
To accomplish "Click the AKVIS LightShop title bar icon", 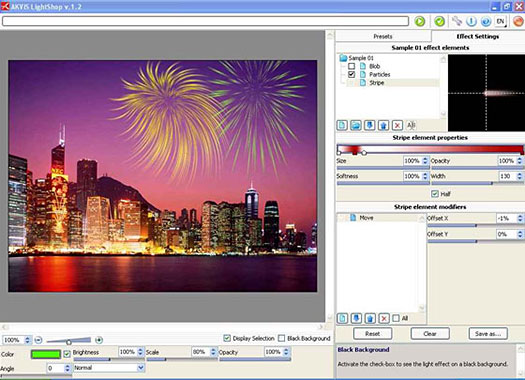I will click(x=5, y=6).
